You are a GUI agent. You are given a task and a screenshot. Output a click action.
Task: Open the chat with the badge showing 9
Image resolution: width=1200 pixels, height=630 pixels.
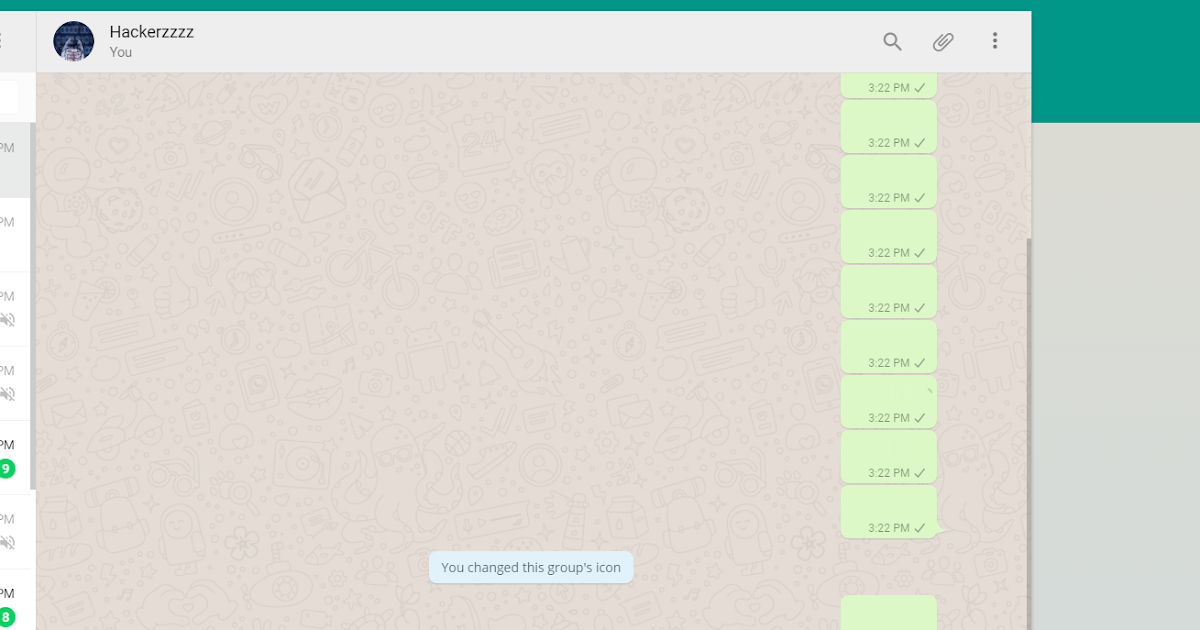pos(15,455)
